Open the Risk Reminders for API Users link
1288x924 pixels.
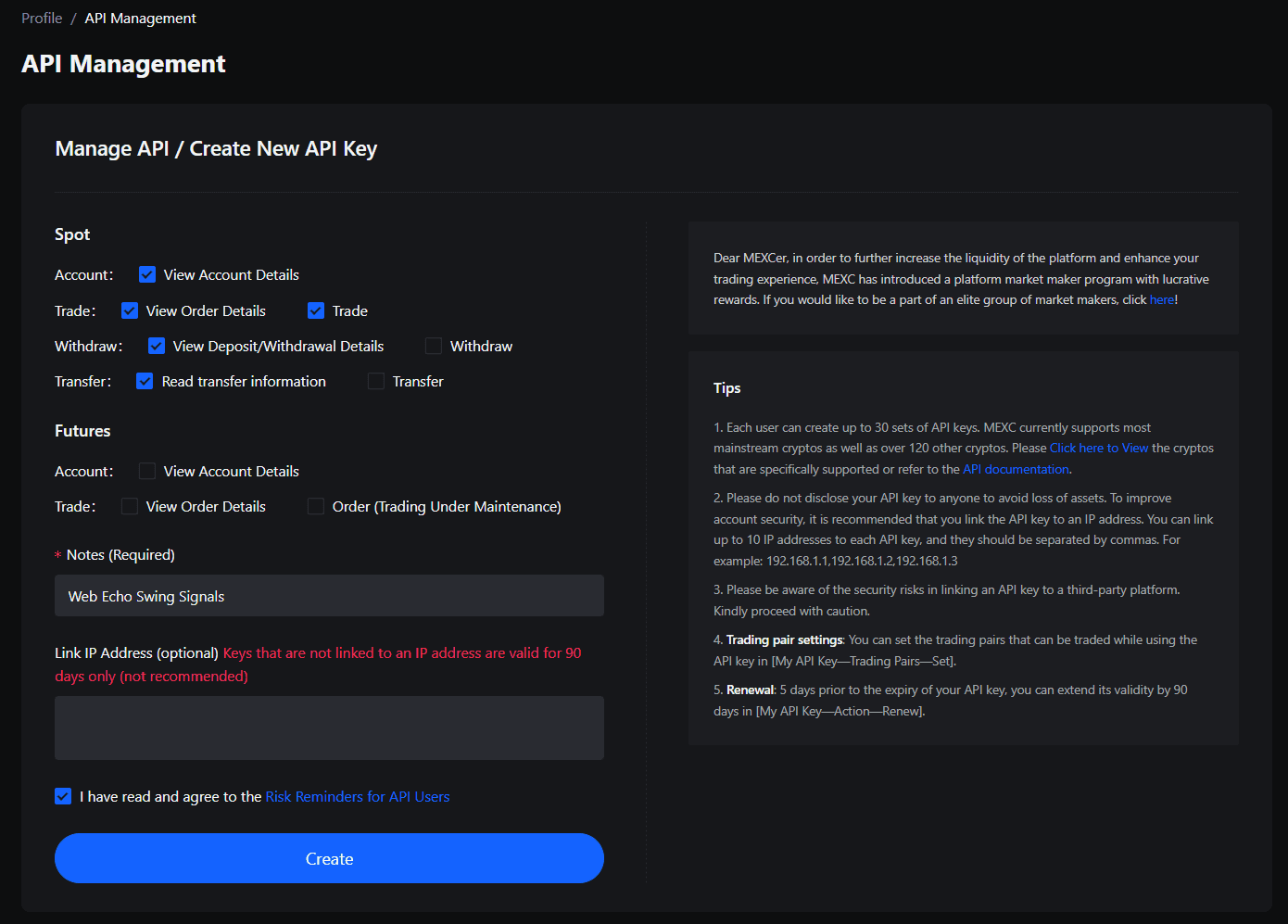(x=357, y=796)
